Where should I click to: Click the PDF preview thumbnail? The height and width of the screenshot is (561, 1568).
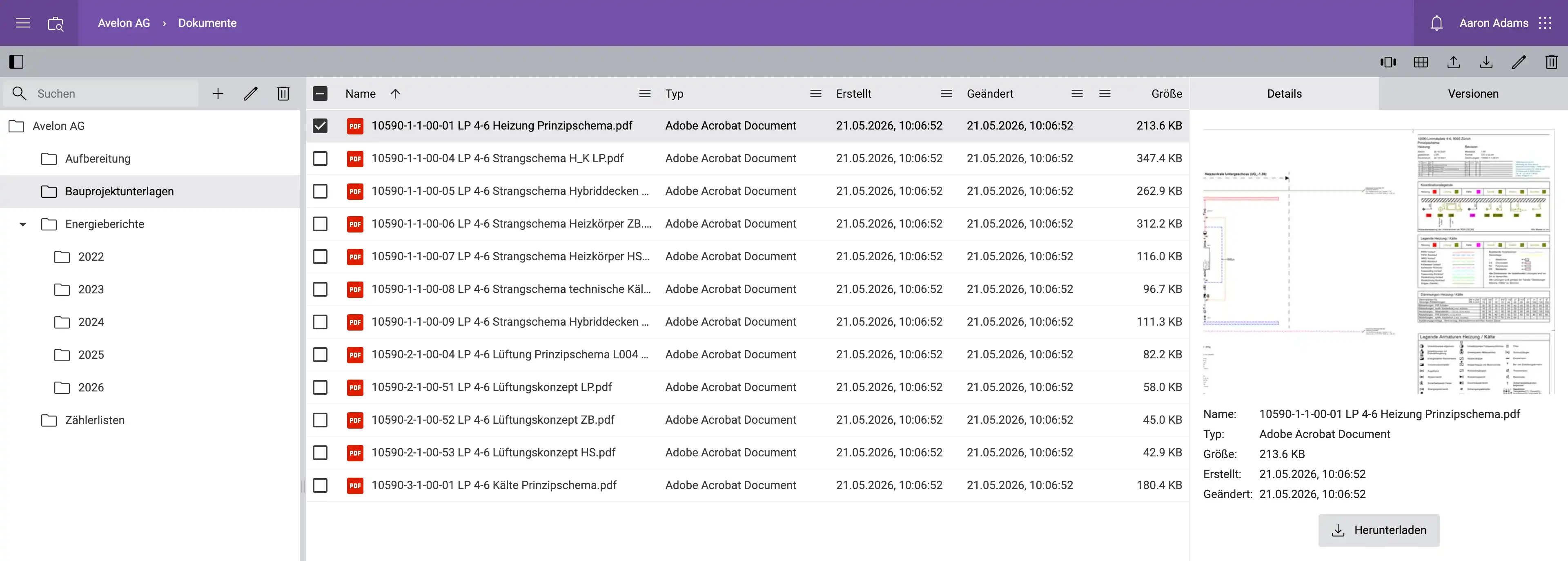pos(1379,262)
